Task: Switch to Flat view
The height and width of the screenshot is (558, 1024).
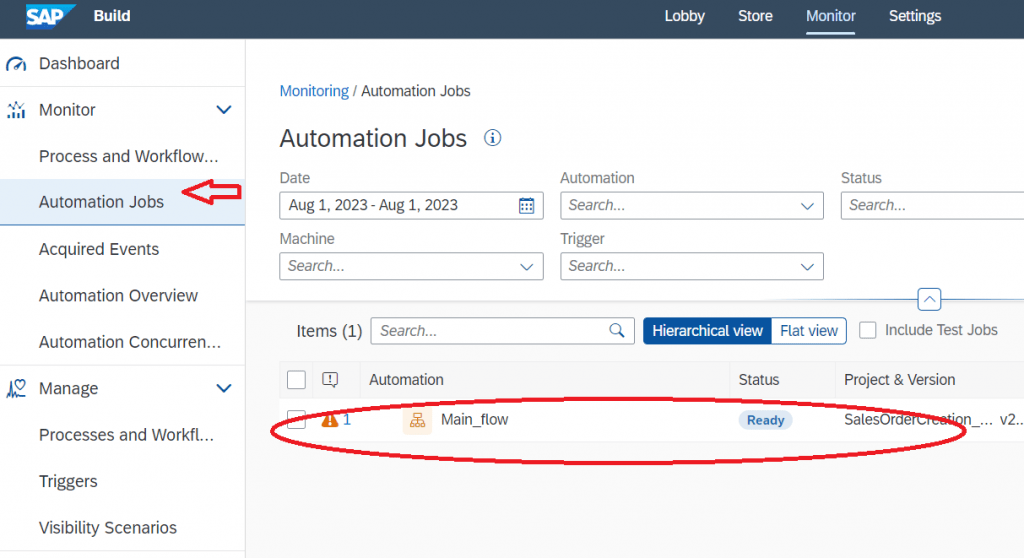Action: pos(808,331)
